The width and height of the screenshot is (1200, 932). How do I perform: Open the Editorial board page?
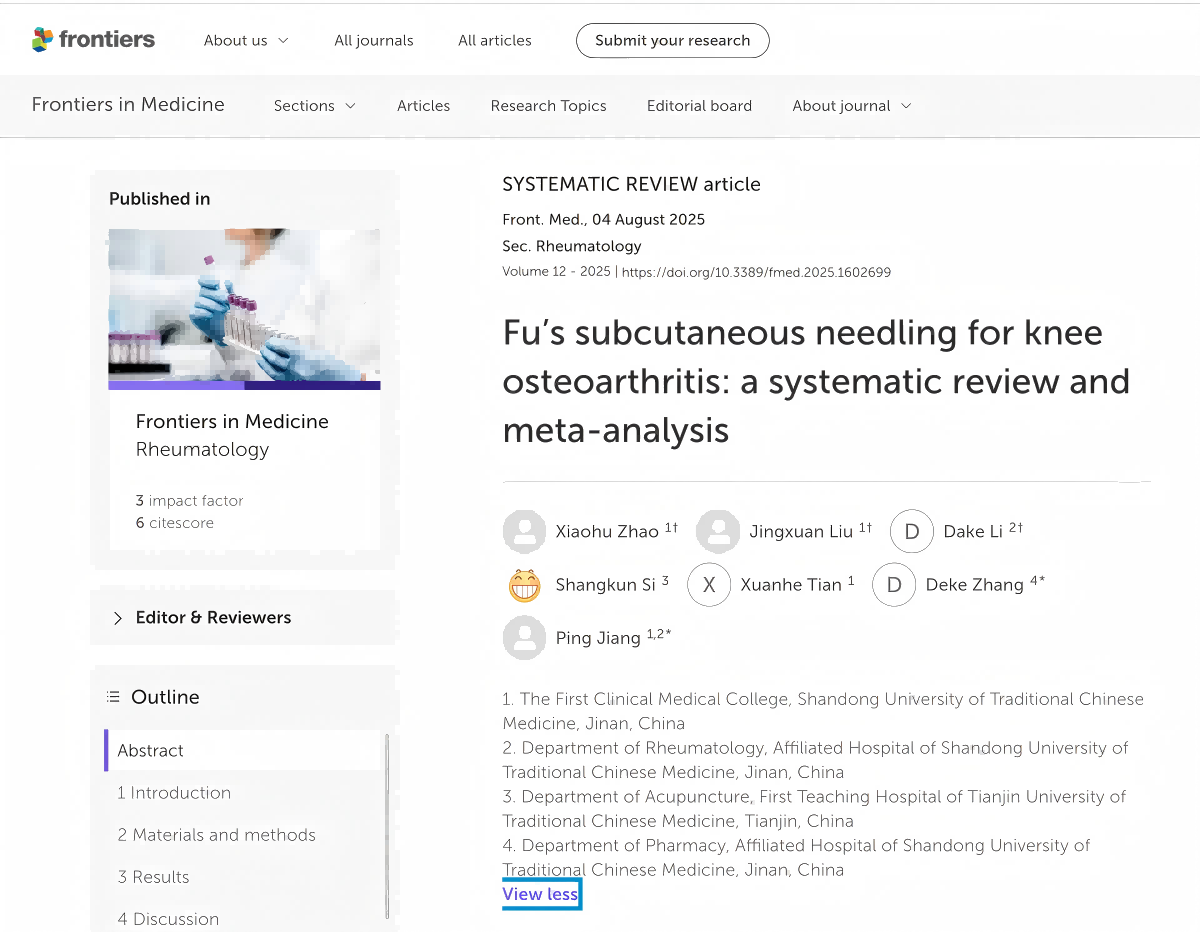coord(699,106)
